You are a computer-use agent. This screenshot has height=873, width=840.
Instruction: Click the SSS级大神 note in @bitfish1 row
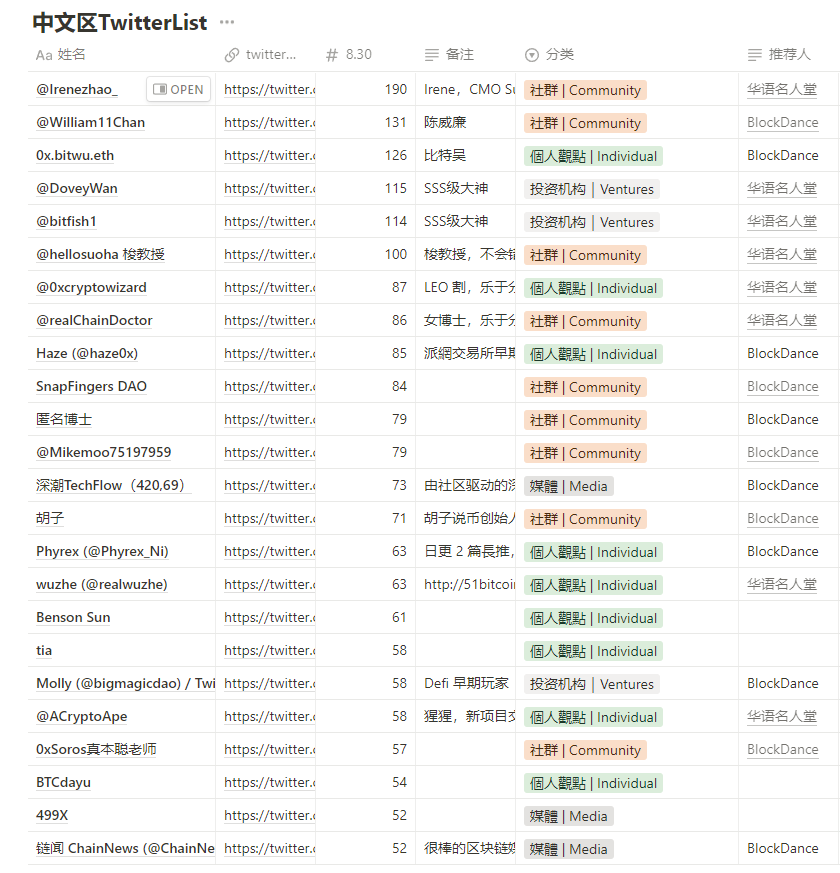point(456,222)
